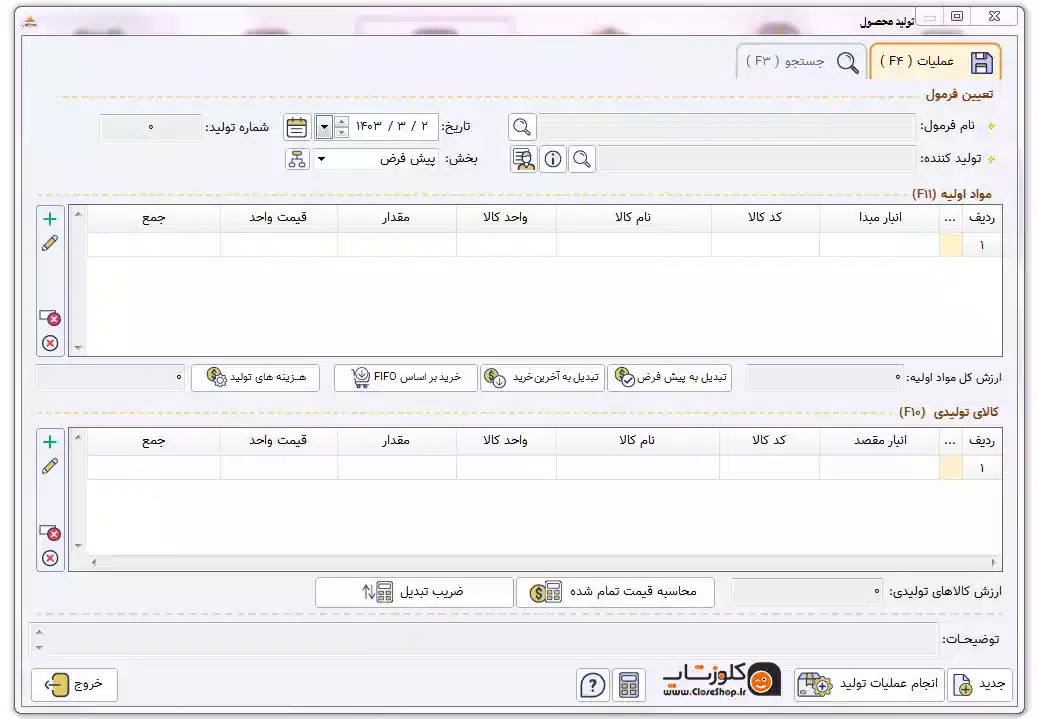
Task: Delete selected row in مواد اولیه table
Action: coord(50,318)
